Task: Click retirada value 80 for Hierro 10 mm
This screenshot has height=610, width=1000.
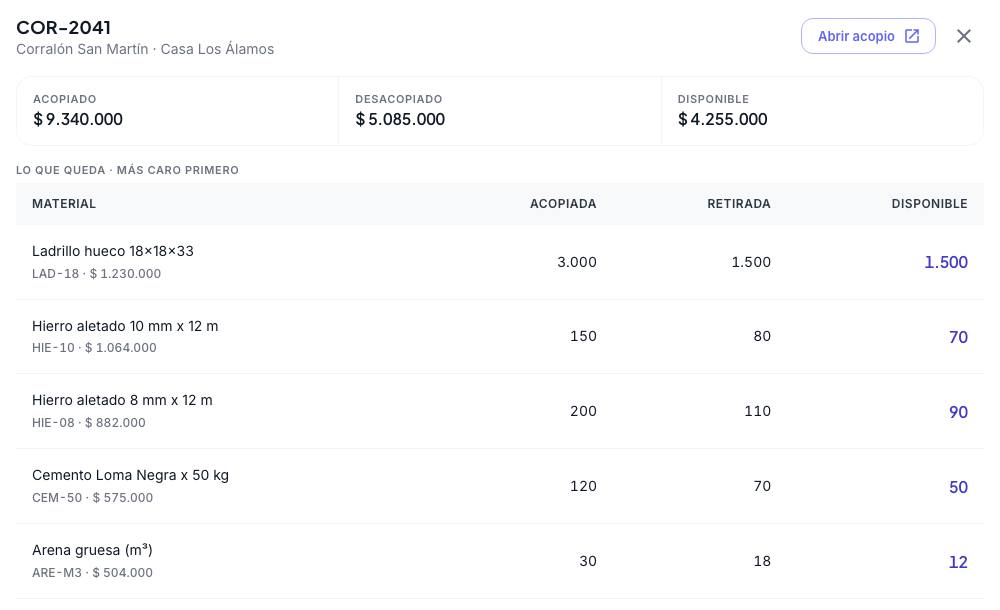Action: pyautogui.click(x=762, y=336)
